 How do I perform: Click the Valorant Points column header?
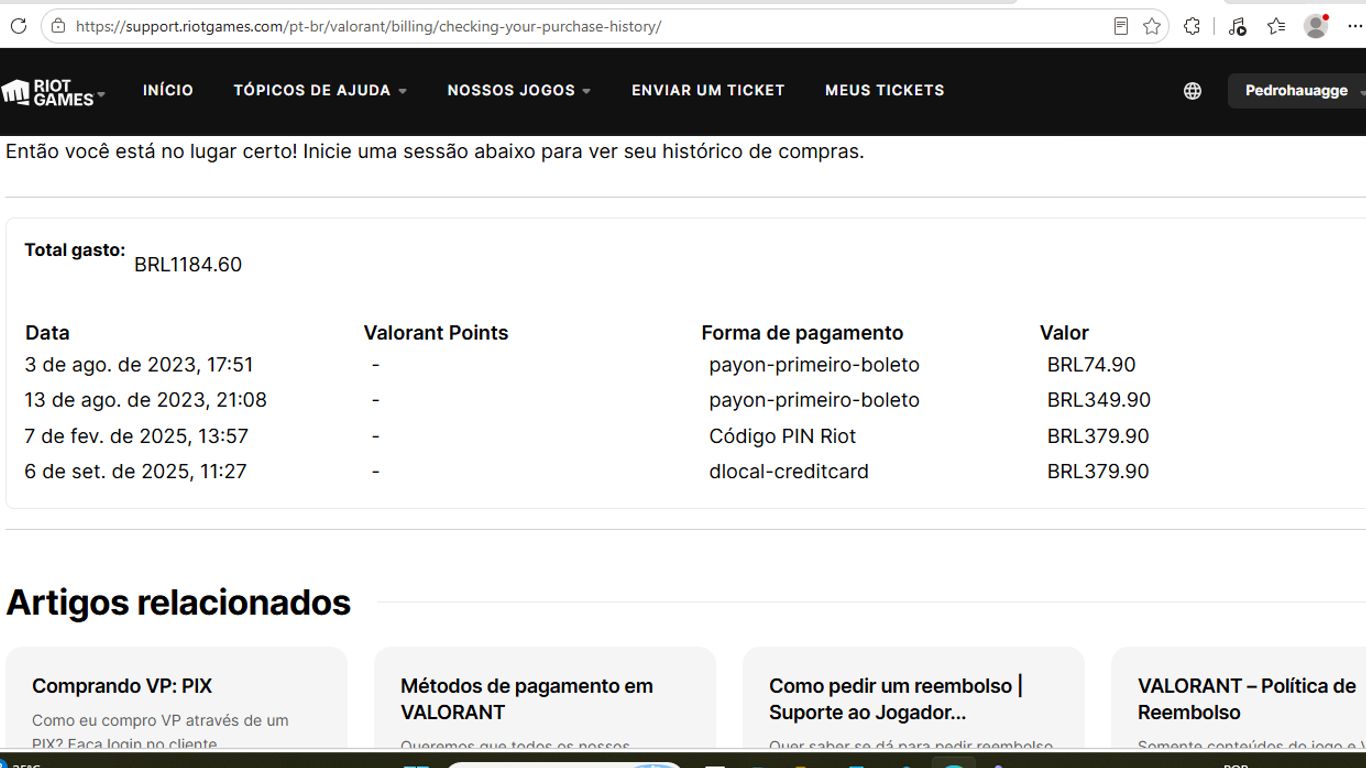click(x=436, y=333)
